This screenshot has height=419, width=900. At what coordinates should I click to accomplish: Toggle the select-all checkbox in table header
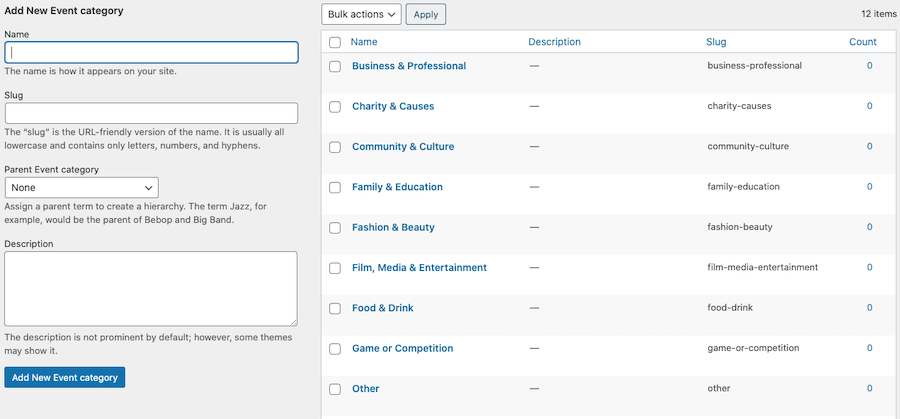335,42
